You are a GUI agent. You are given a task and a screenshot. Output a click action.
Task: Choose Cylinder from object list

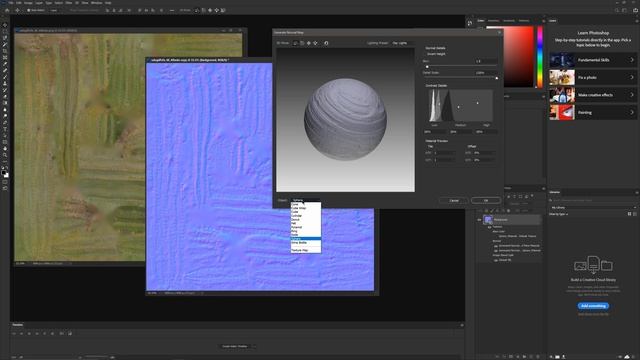point(306,216)
